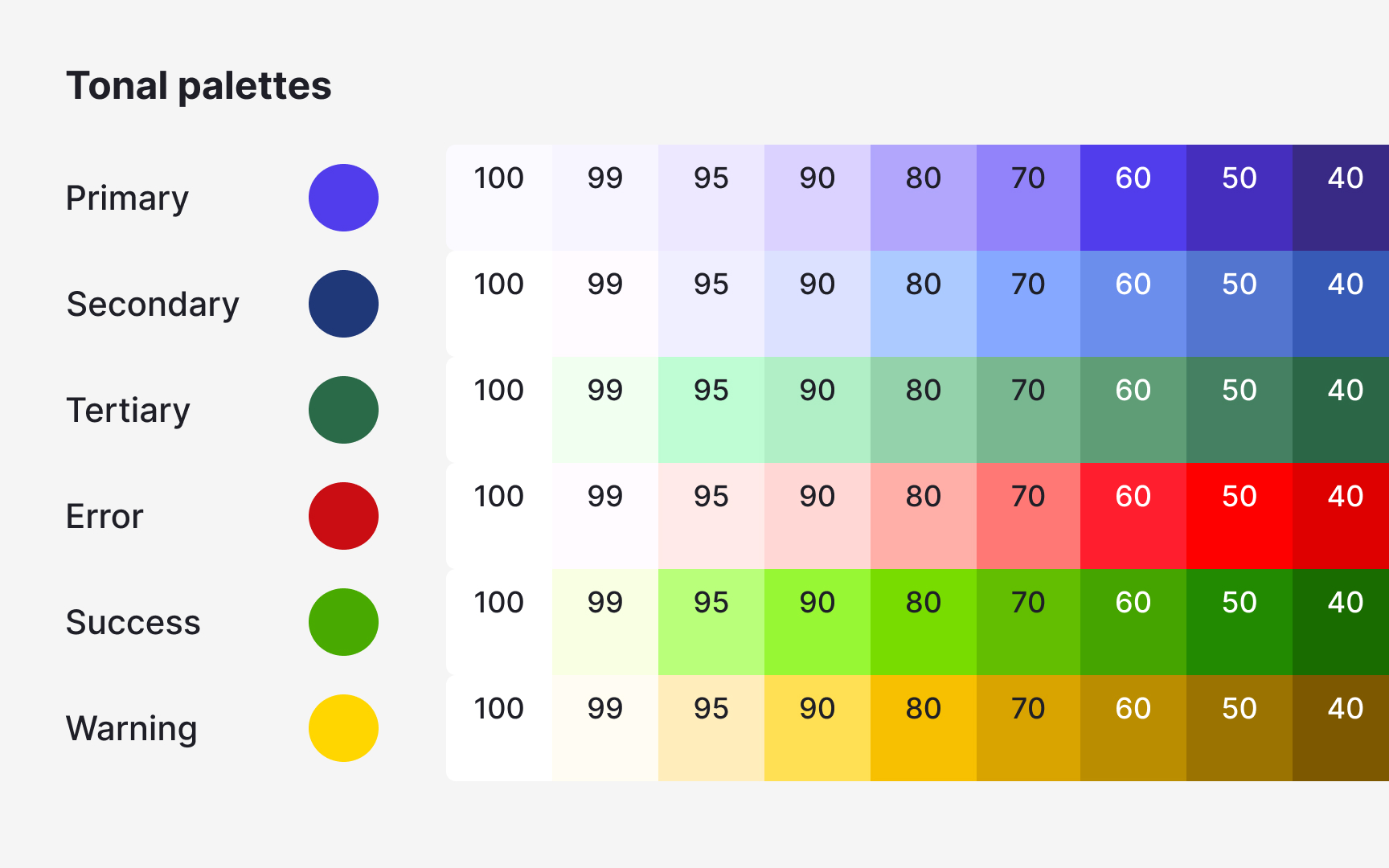
Task: Click the Warning tone 60 swatch
Action: point(1133,728)
